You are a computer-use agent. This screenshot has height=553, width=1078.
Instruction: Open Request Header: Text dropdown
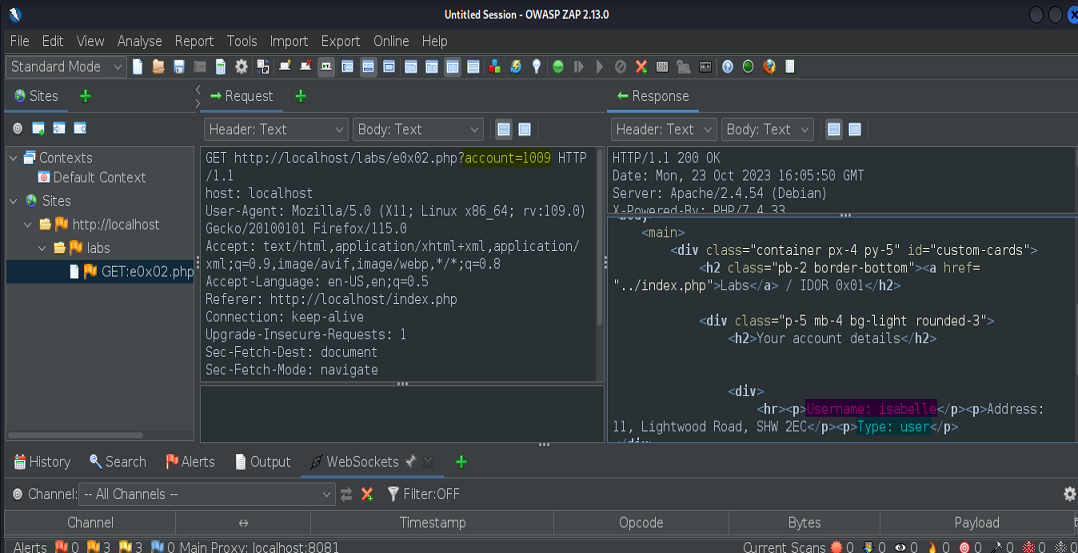[276, 129]
